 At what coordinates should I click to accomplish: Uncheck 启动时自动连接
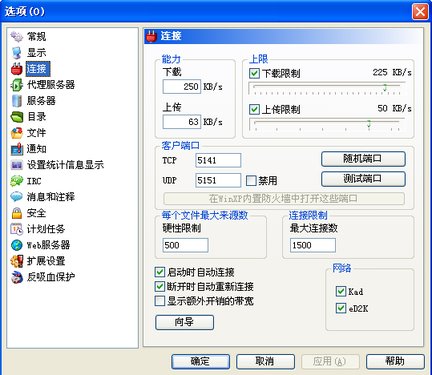tap(160, 272)
